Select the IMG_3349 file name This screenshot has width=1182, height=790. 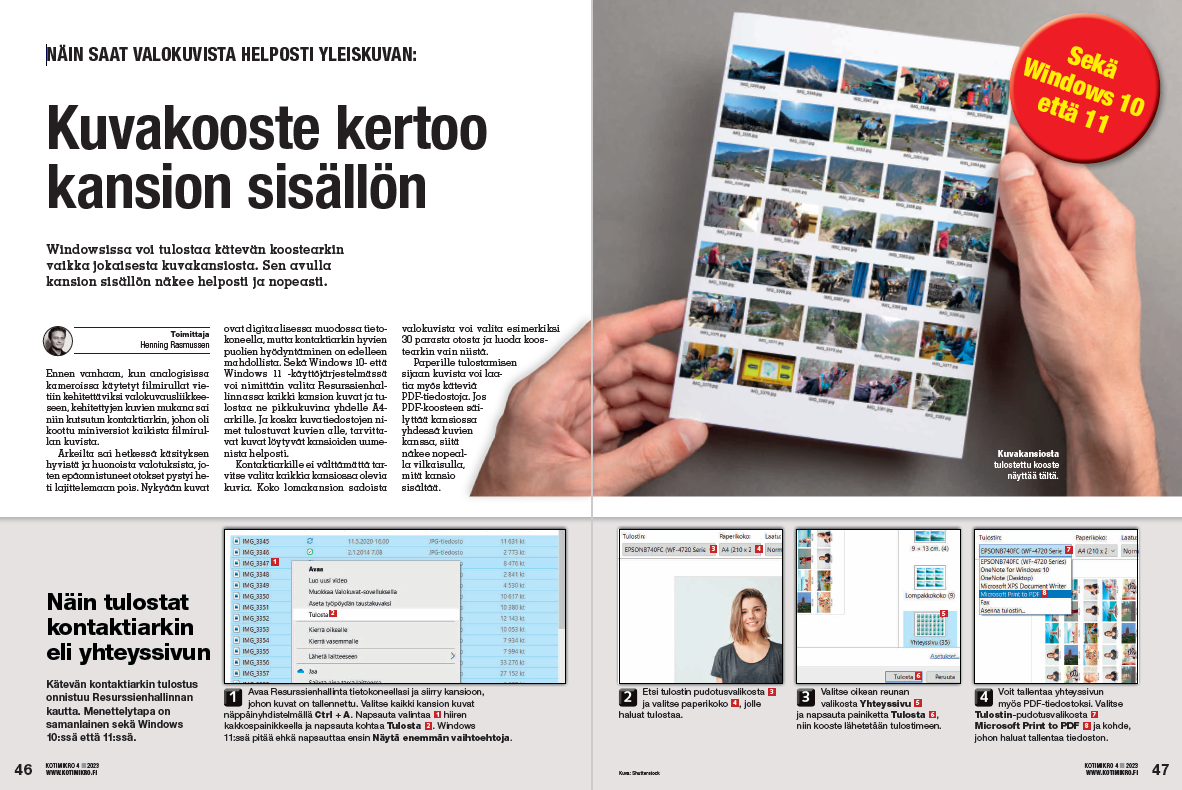[x=256, y=585]
